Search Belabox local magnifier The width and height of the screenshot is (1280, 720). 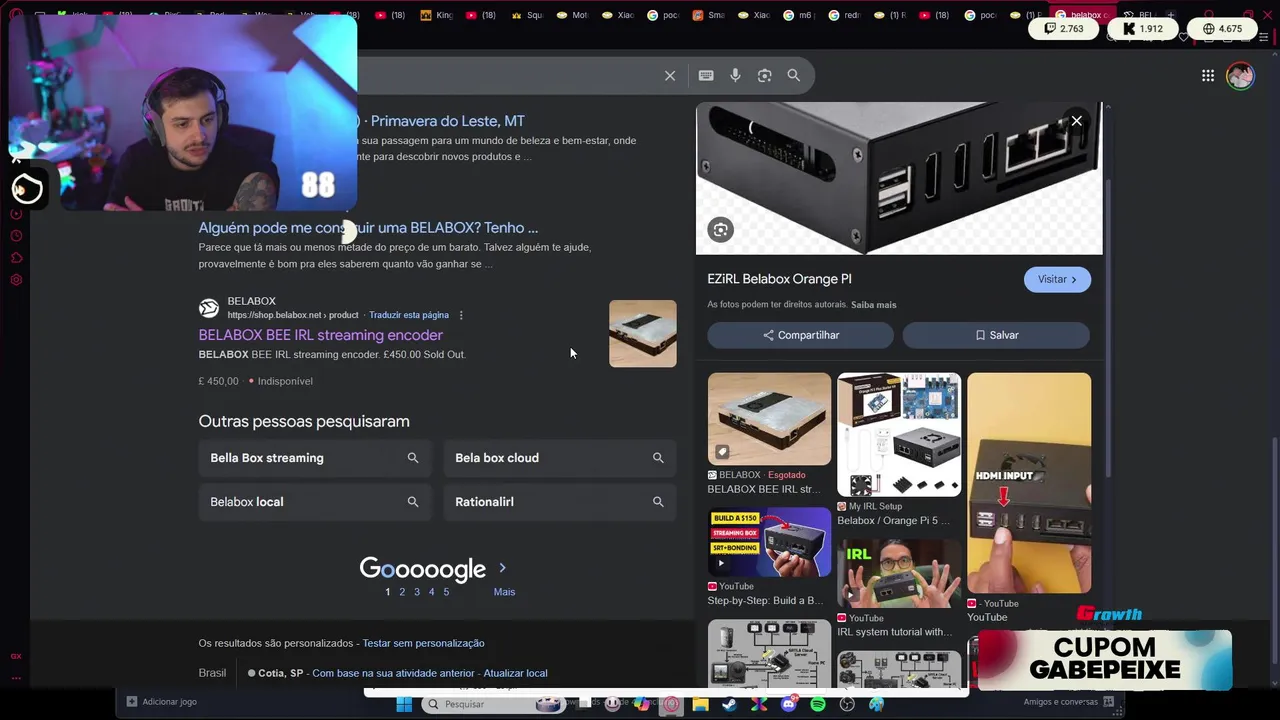coord(413,502)
